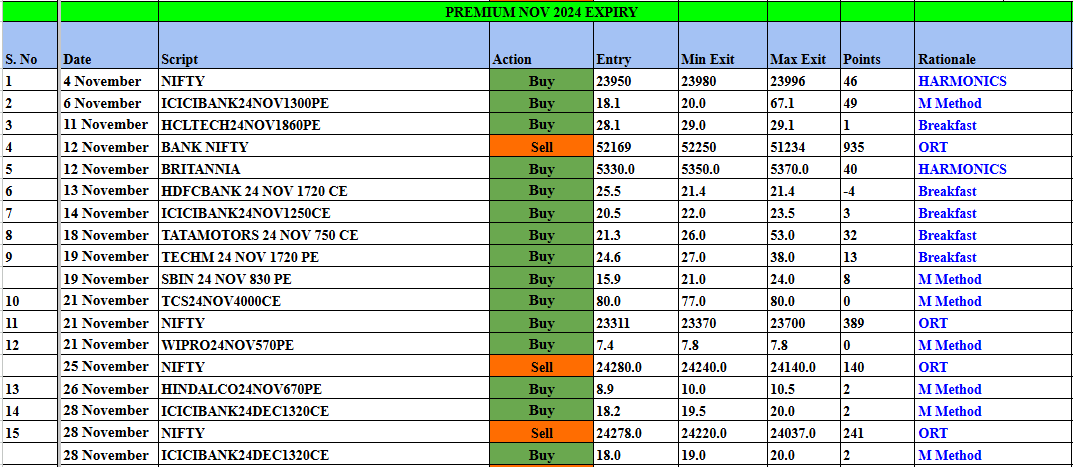Screen dimensions: 1073x467
Task: Click the TATAMOTORS 24 NOV 750 CE cell
Action: [x=259, y=235]
